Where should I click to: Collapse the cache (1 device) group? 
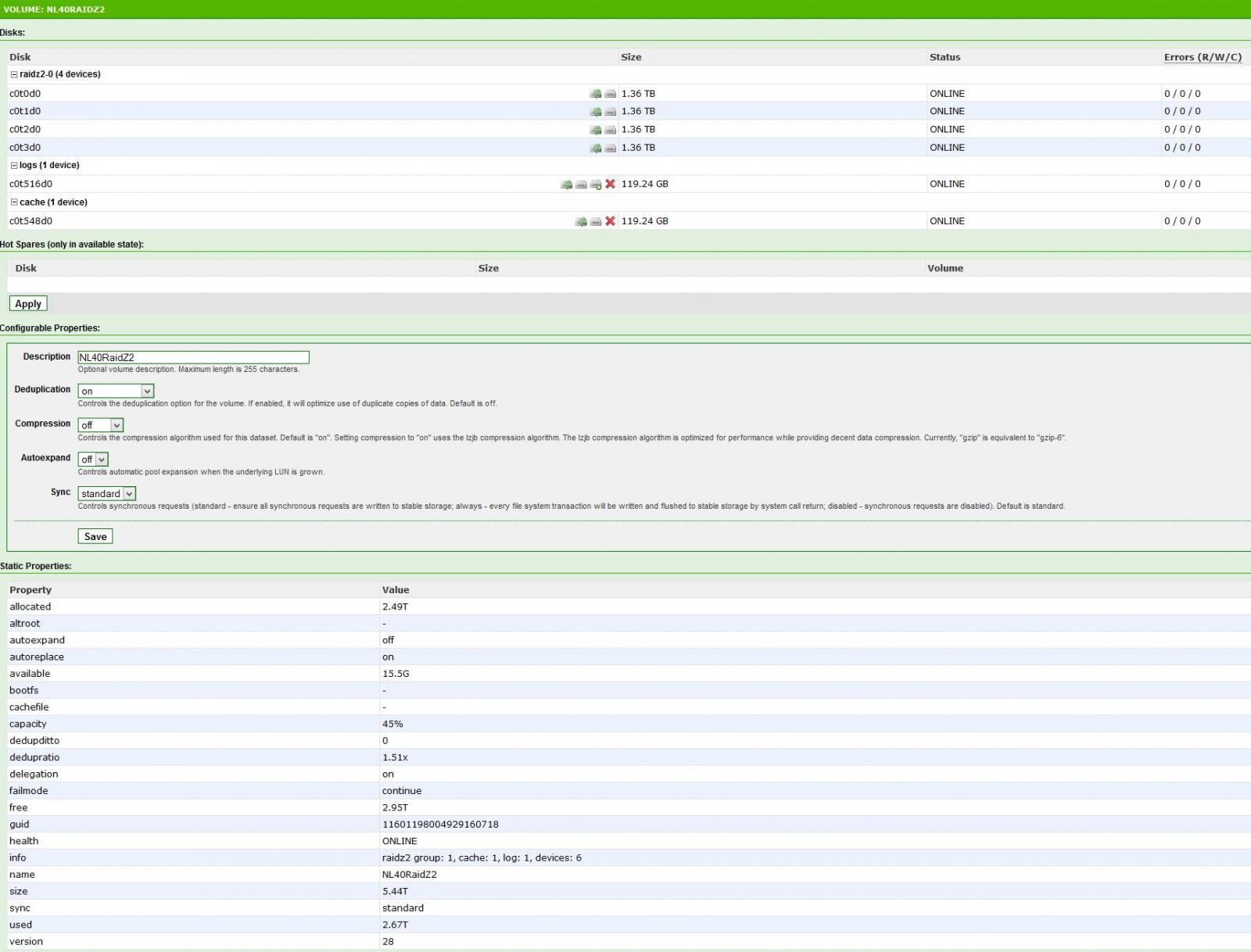(14, 202)
